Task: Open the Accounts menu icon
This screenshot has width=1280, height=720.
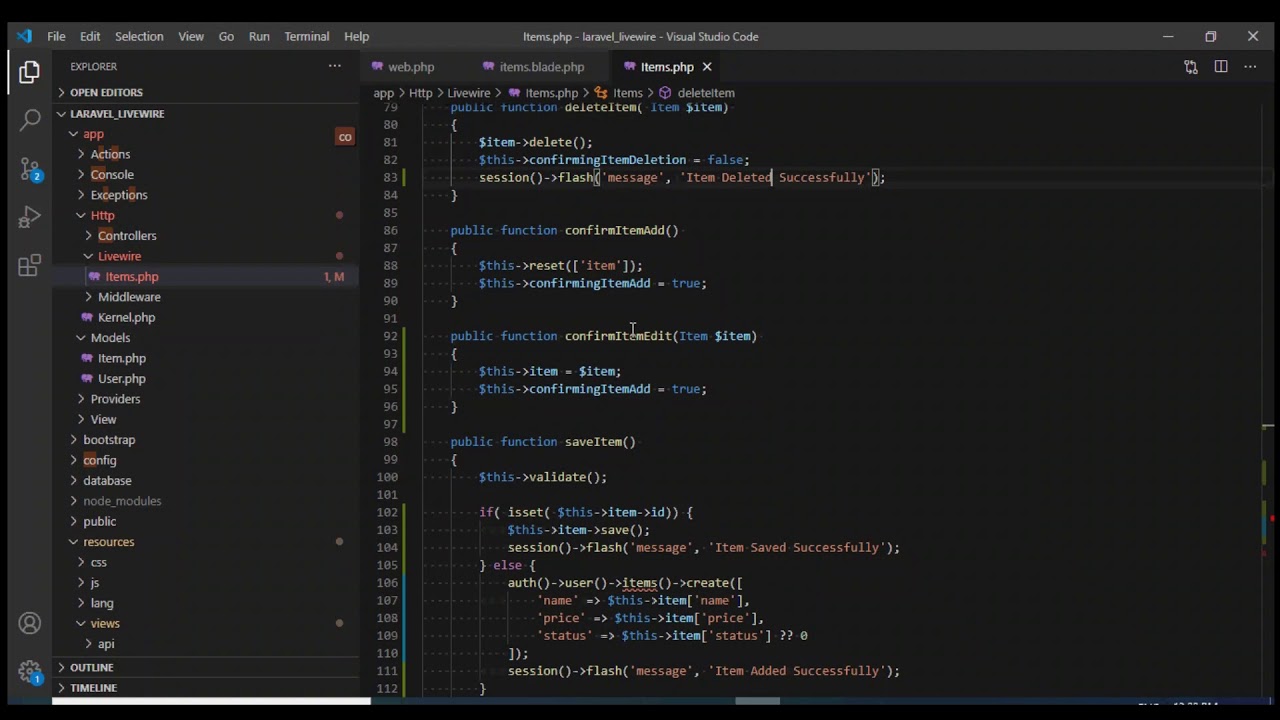Action: point(29,624)
